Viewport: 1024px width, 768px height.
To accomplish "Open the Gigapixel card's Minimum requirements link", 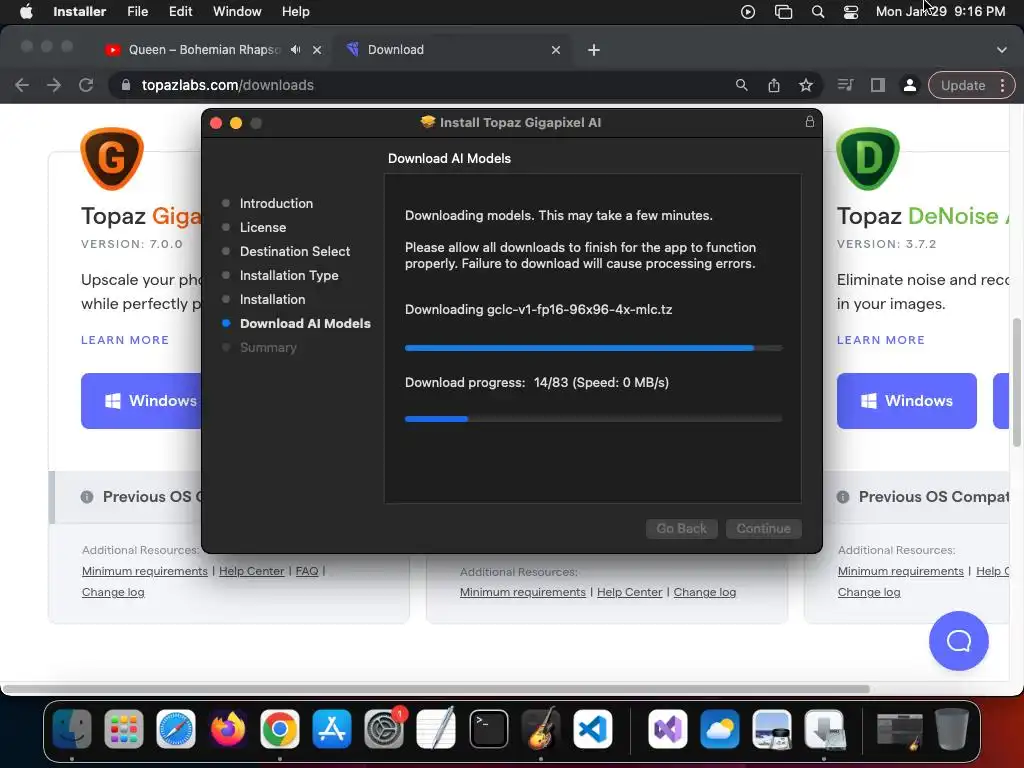I will click(x=144, y=571).
